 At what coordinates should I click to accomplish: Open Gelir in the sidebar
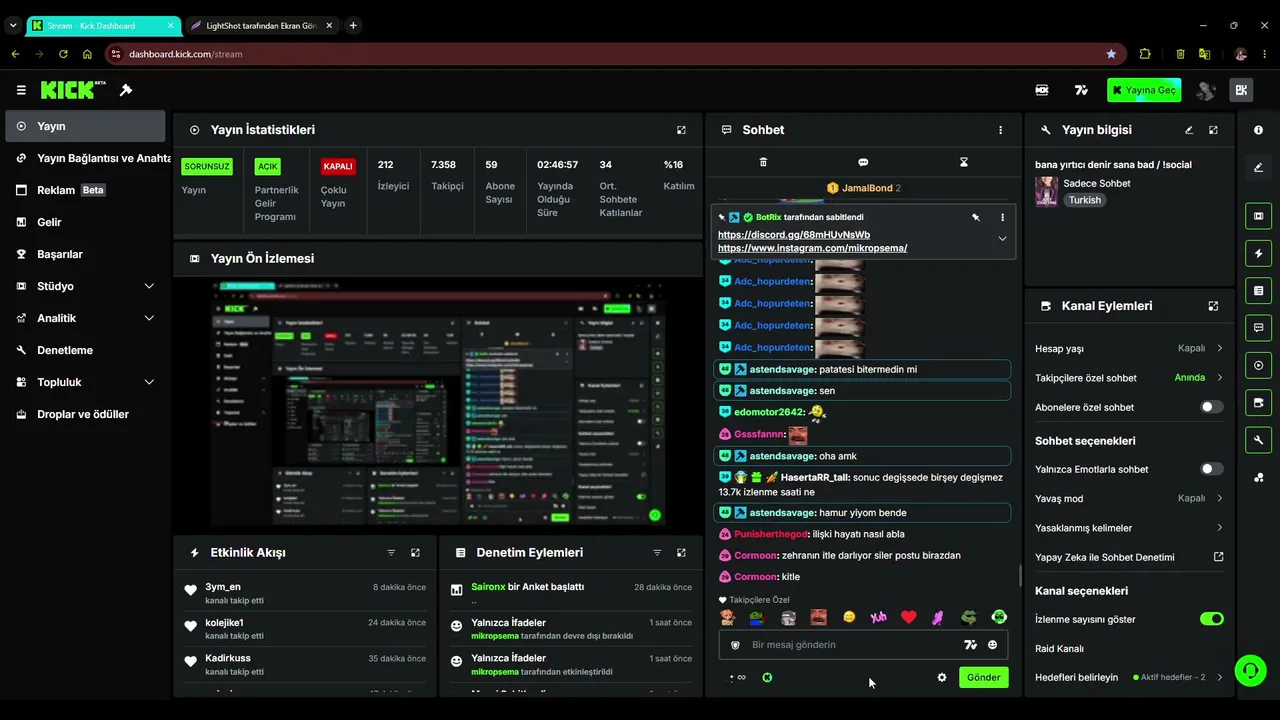(85, 222)
